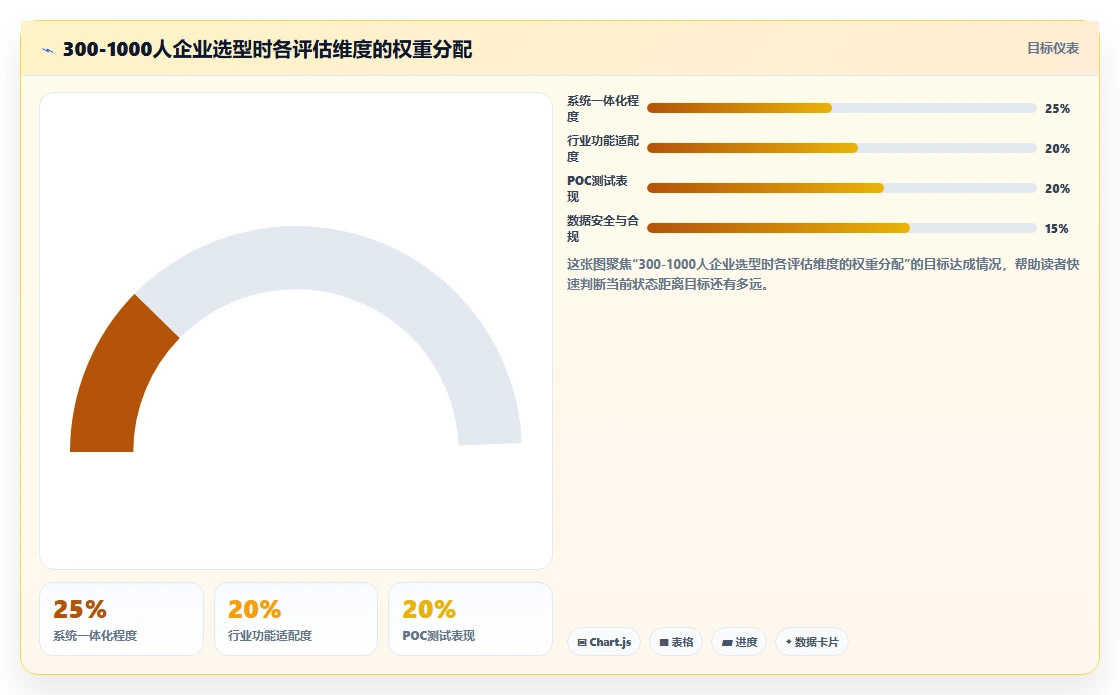The image size is (1120, 695).
Task: Click the 目标仪表 label in header
Action: coord(1053,49)
